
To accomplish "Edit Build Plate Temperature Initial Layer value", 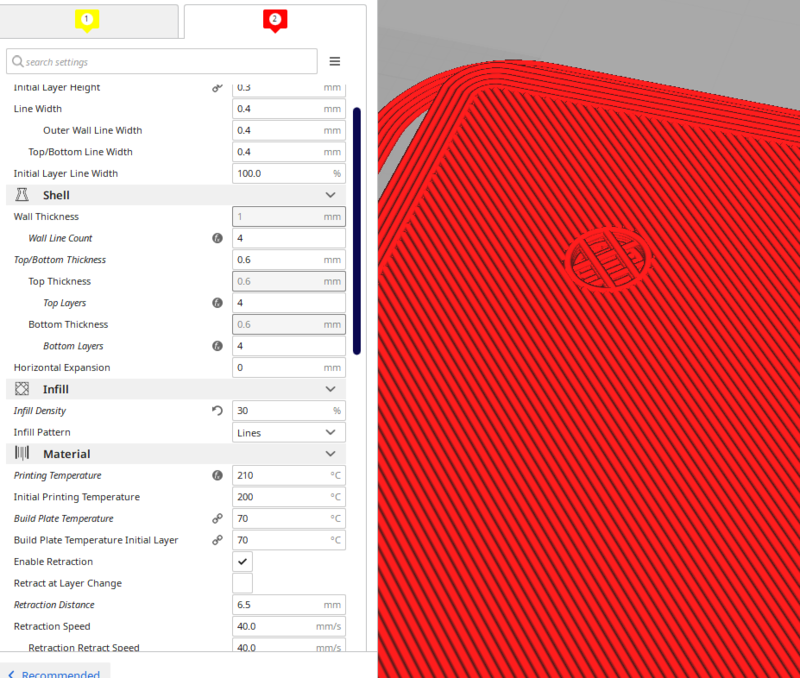I will (x=289, y=540).
